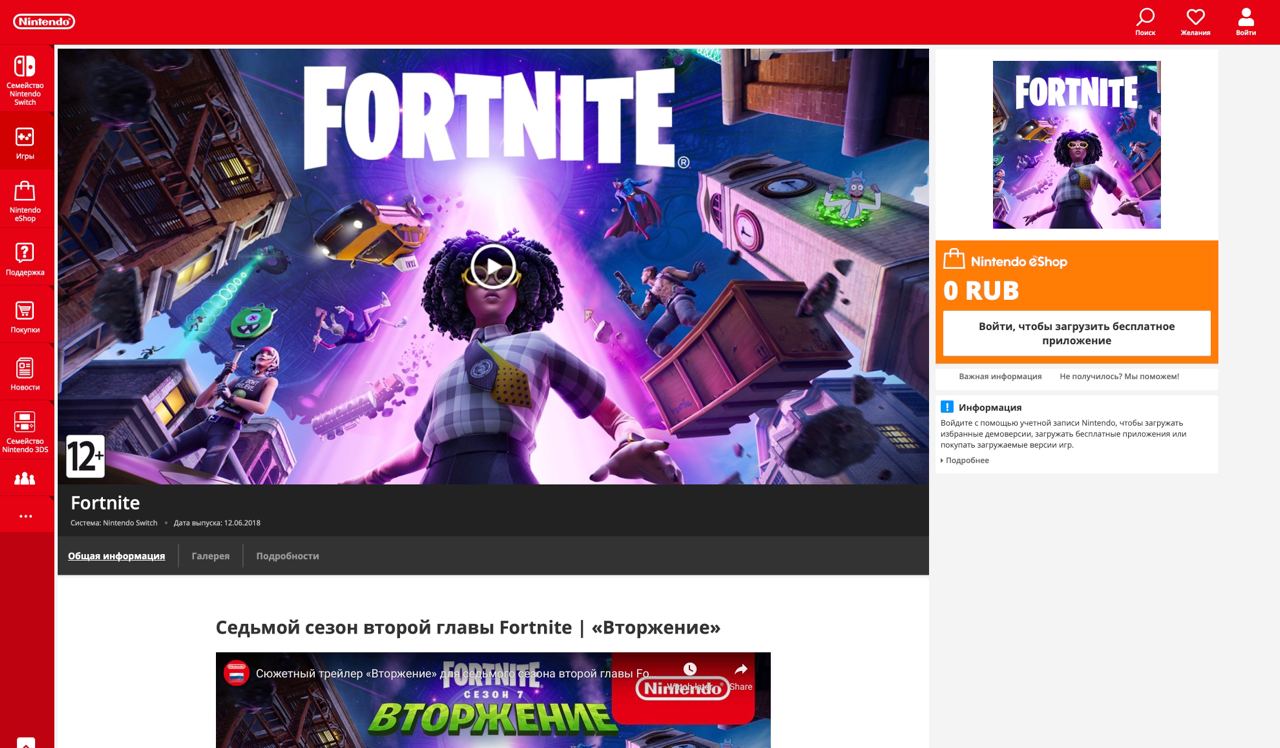Click heading Седьмой сезон второй главы Fortnite
The width and height of the screenshot is (1280, 748).
(468, 627)
